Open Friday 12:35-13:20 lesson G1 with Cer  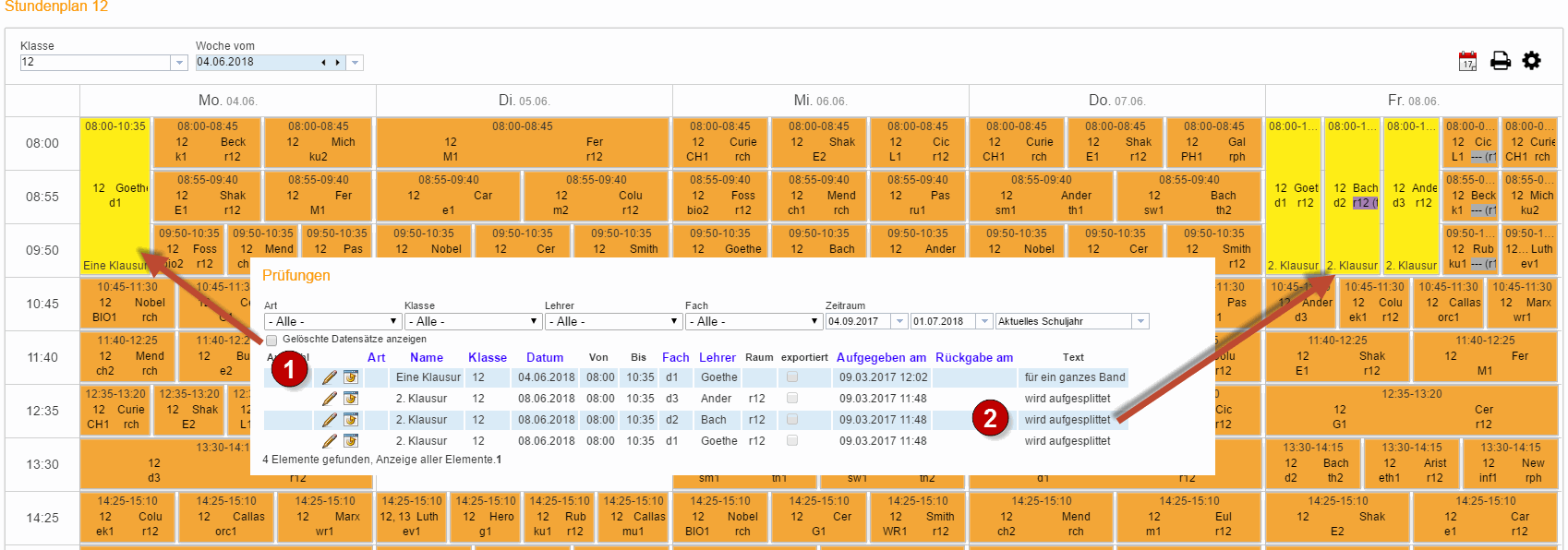pyautogui.click(x=1412, y=409)
